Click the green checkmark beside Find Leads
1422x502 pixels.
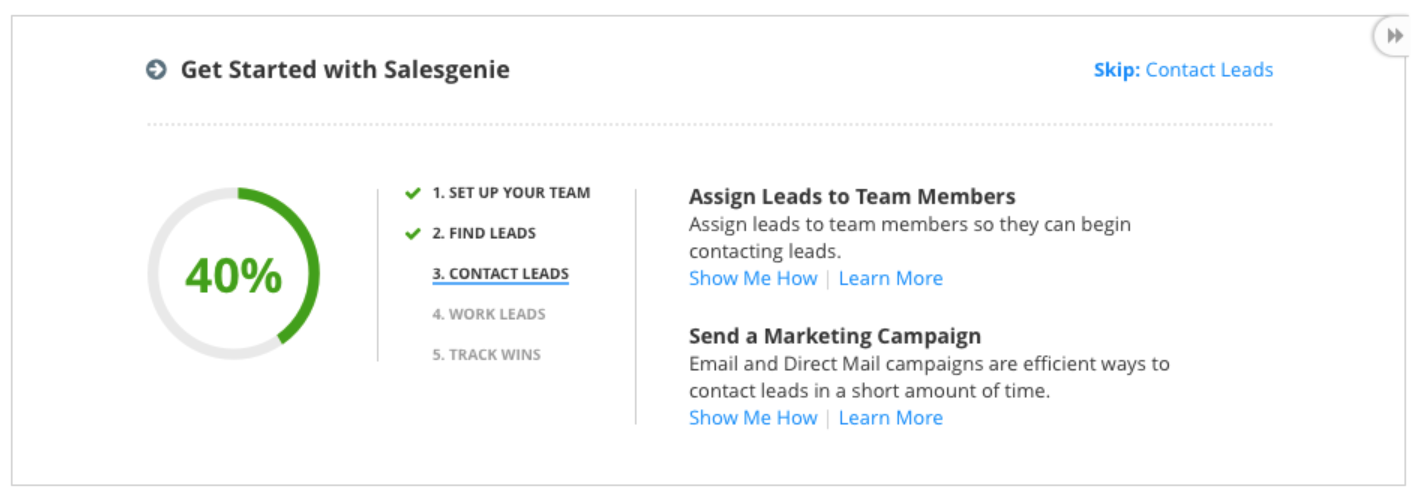pyautogui.click(x=413, y=234)
